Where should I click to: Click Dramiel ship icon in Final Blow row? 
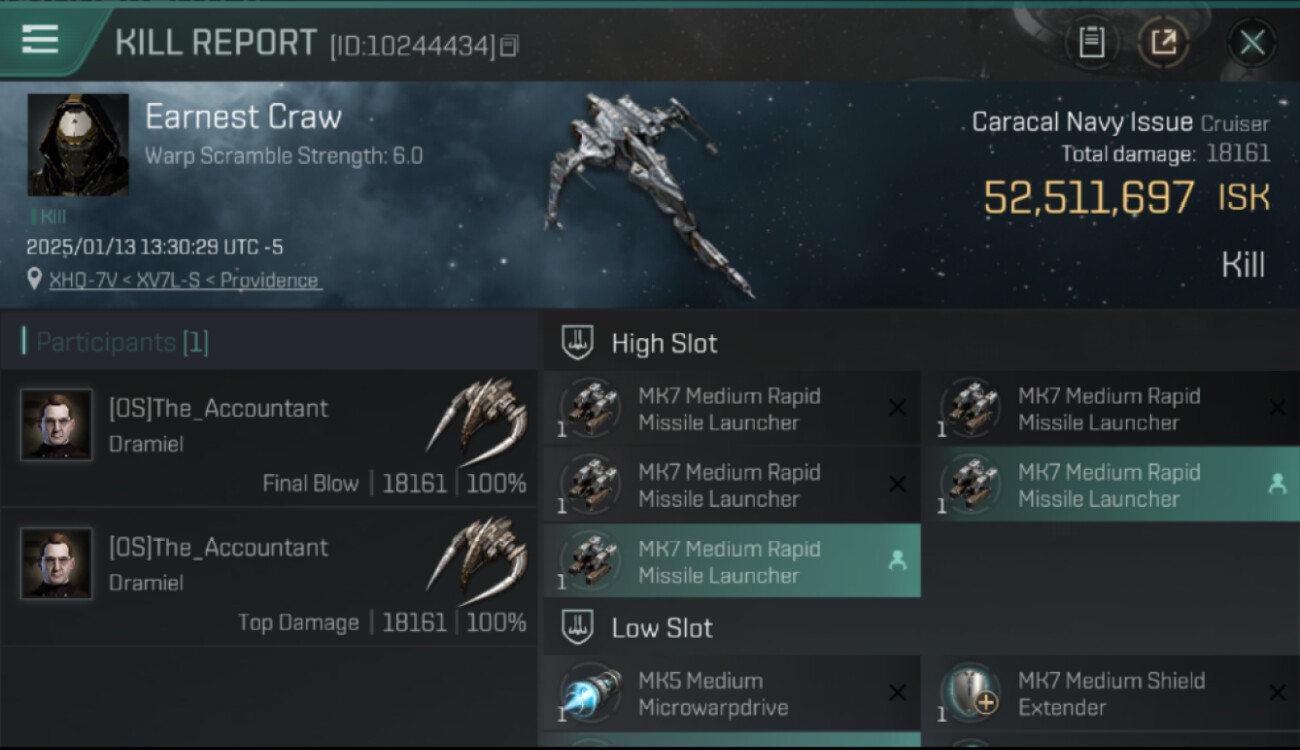pyautogui.click(x=478, y=420)
